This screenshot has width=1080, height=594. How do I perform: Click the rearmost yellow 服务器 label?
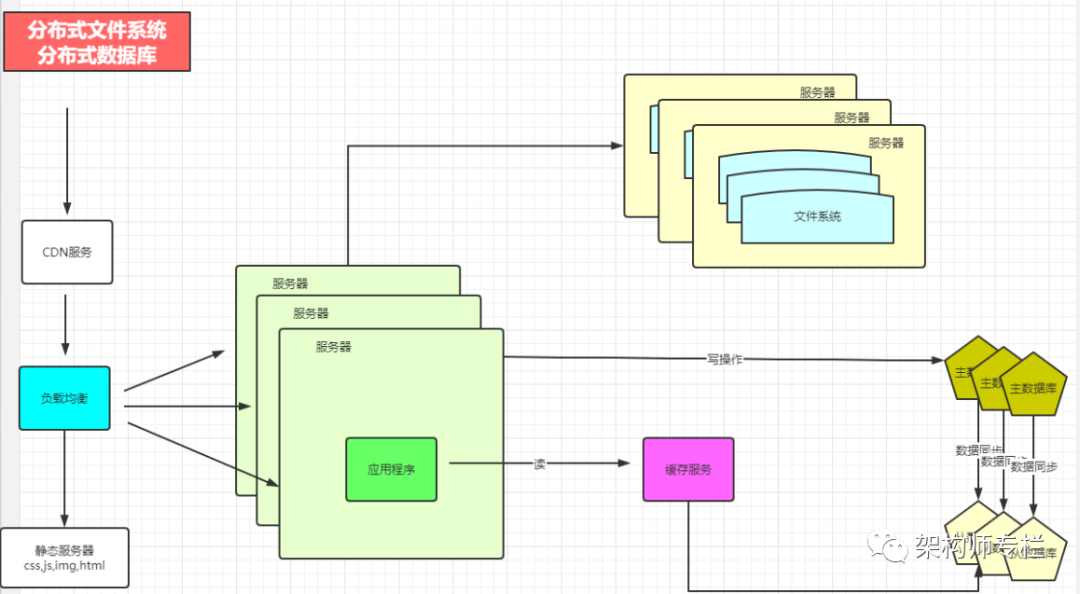point(818,92)
